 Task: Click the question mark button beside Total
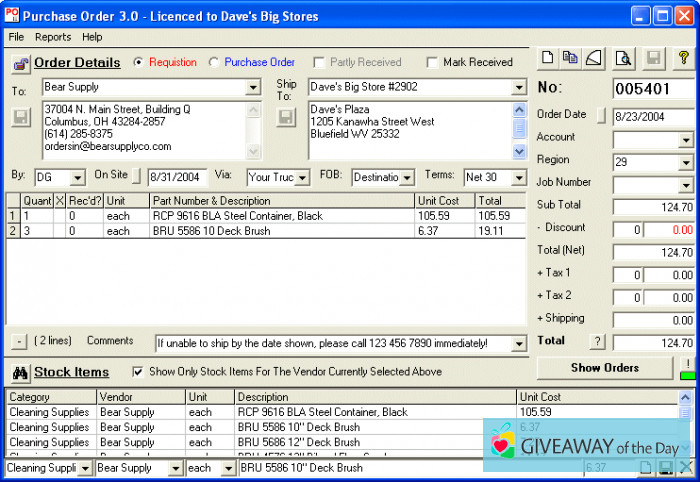click(598, 342)
